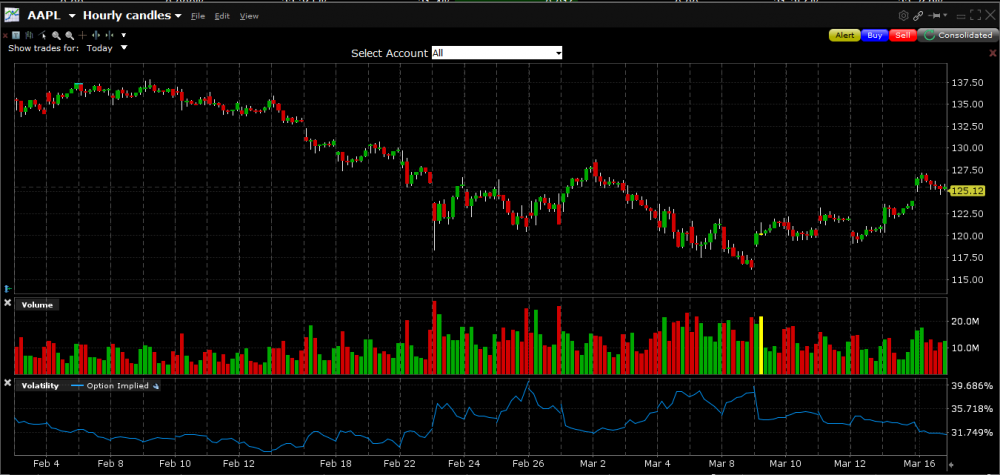Open the AAPL symbol dropdown arrow
Screen dimensions: 1000x475
point(72,16)
